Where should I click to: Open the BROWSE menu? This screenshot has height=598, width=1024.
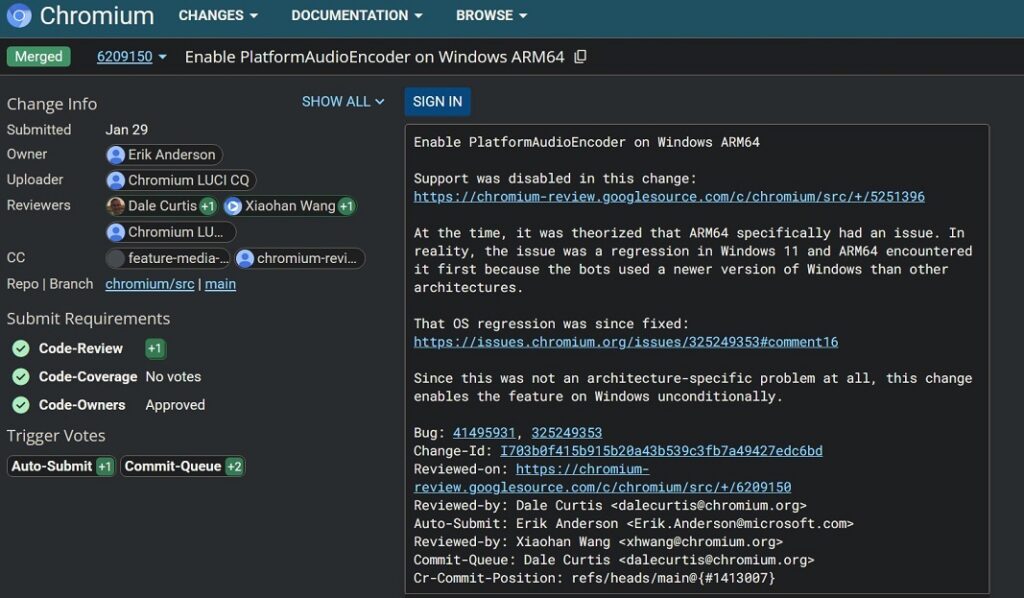(x=490, y=15)
